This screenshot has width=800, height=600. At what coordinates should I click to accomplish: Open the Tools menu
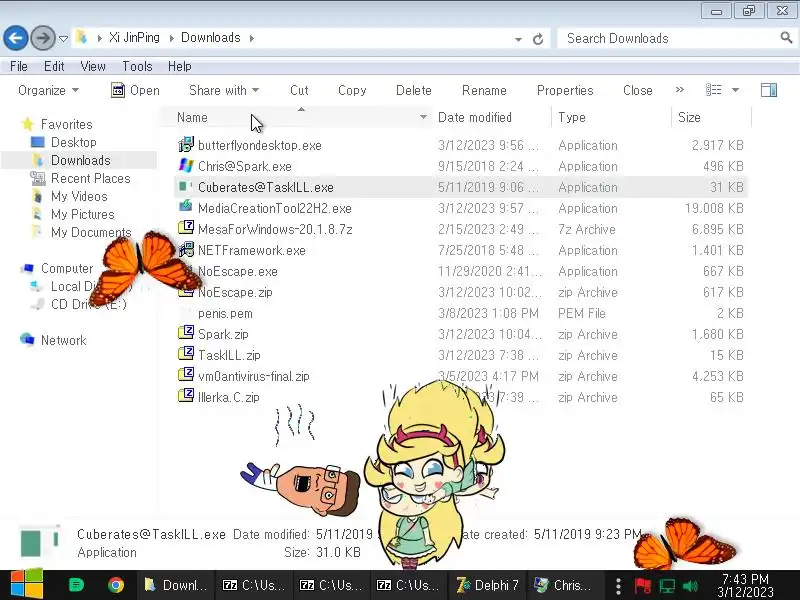(x=137, y=66)
